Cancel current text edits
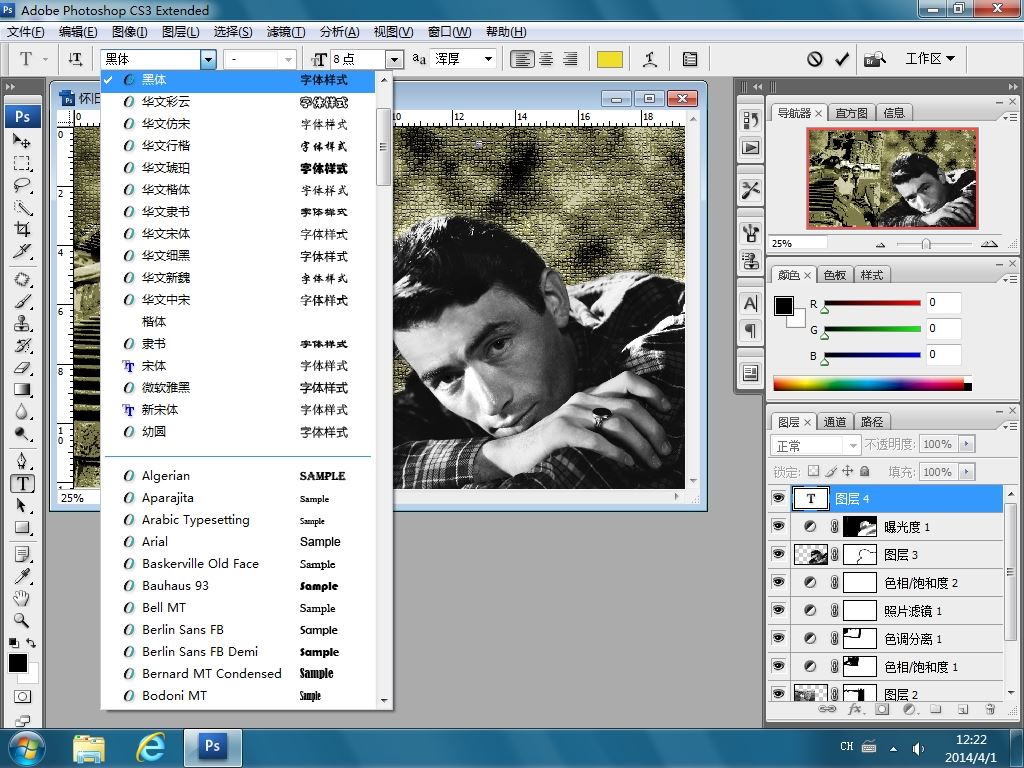Screen dimensions: 1024x768 814,59
